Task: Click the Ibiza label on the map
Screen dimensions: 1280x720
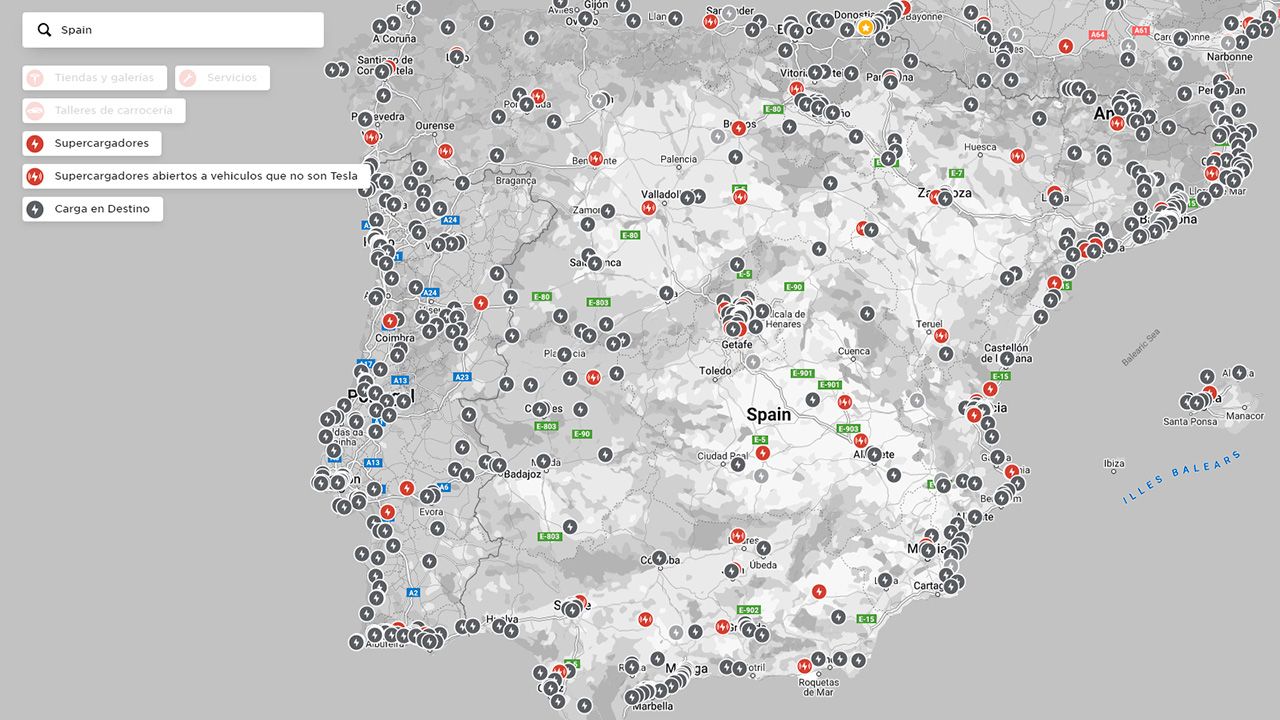Action: click(1113, 464)
